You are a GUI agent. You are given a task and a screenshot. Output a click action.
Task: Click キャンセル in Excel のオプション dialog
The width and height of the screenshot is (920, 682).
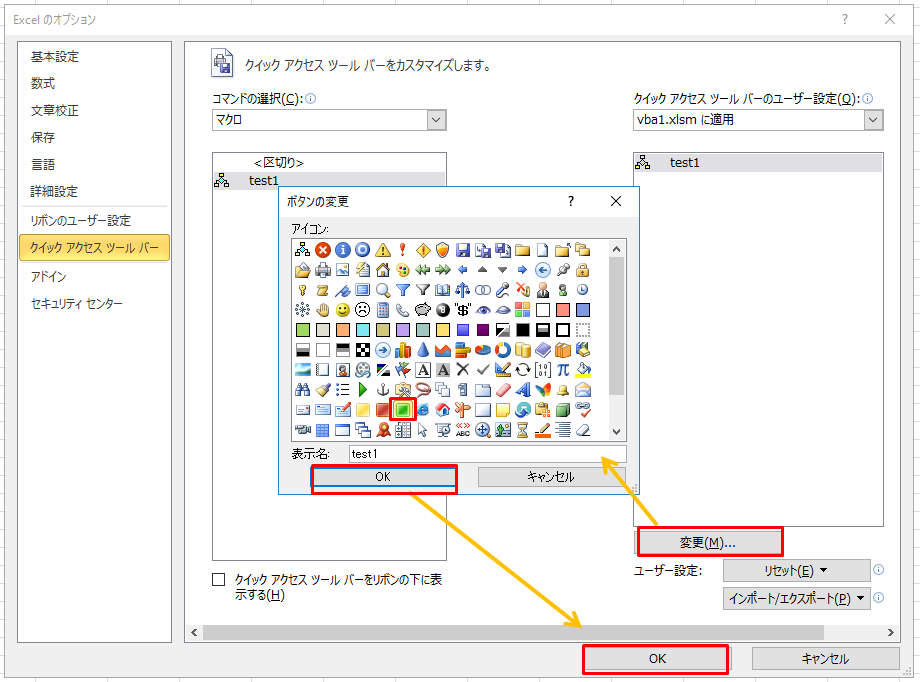coord(826,659)
